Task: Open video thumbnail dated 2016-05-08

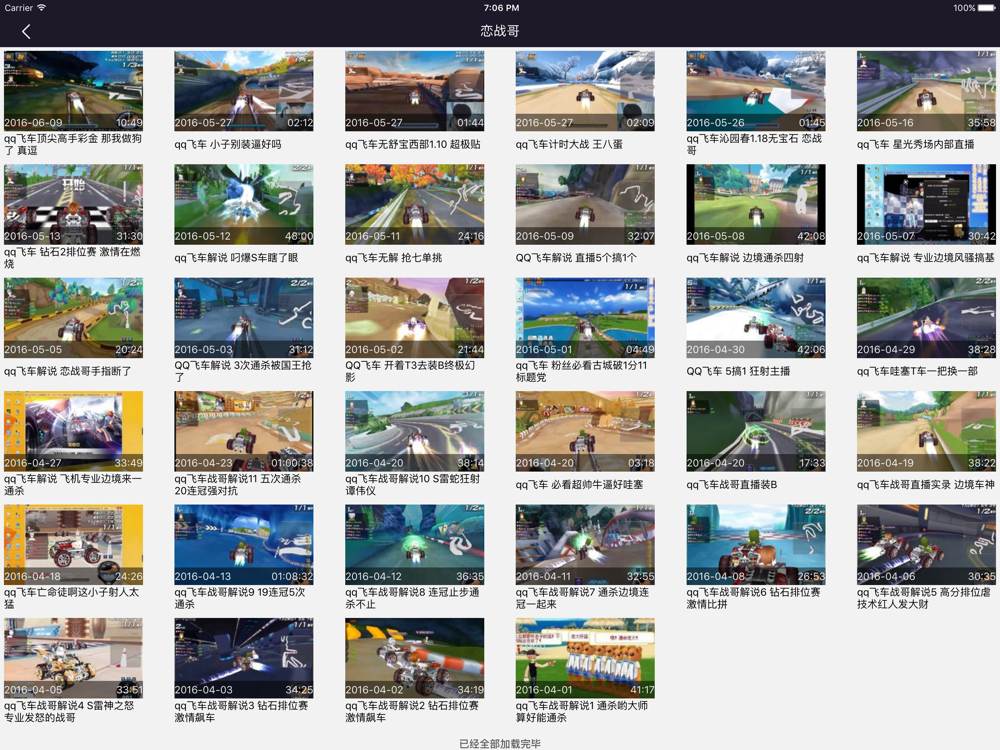Action: (x=756, y=204)
